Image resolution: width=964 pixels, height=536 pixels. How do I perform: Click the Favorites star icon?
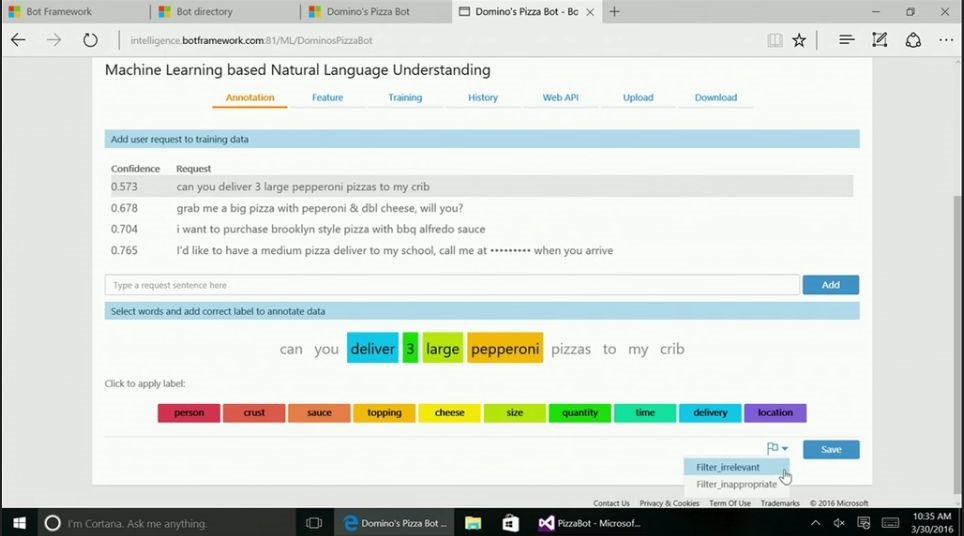coord(799,40)
